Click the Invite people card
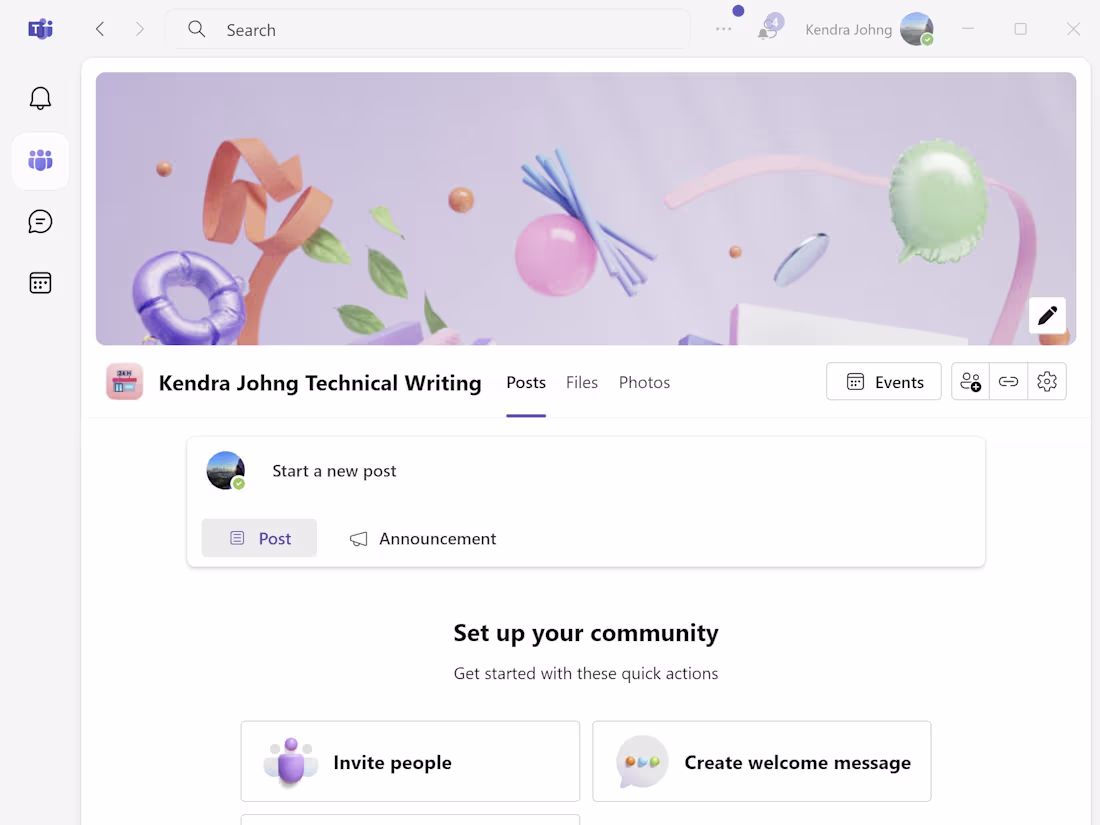 (x=410, y=761)
